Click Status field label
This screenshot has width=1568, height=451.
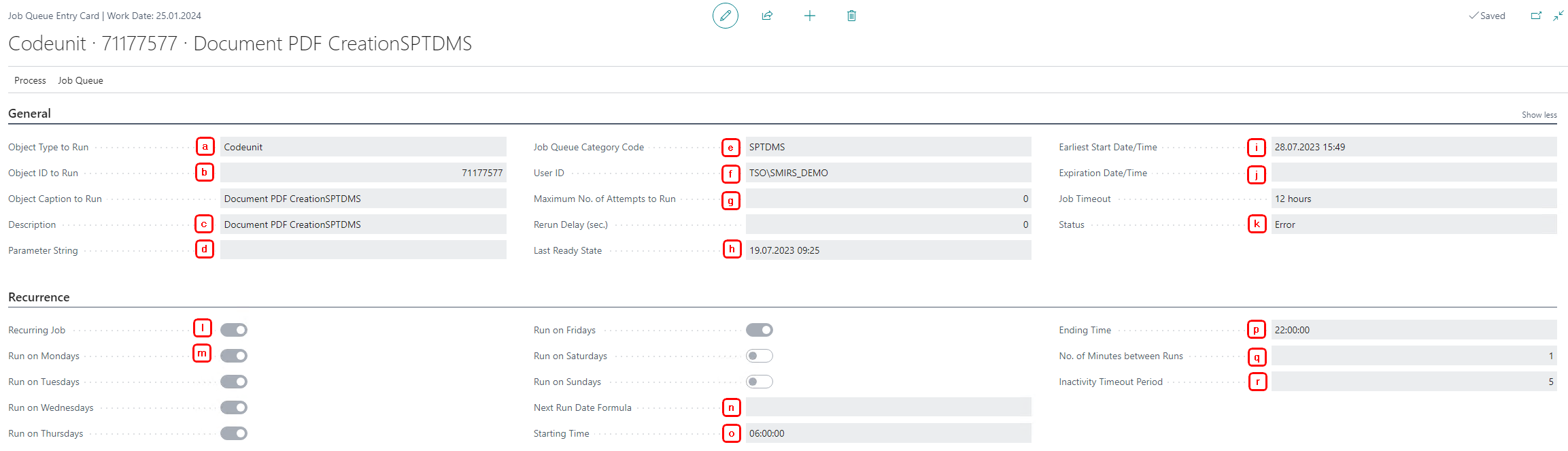click(x=1072, y=224)
